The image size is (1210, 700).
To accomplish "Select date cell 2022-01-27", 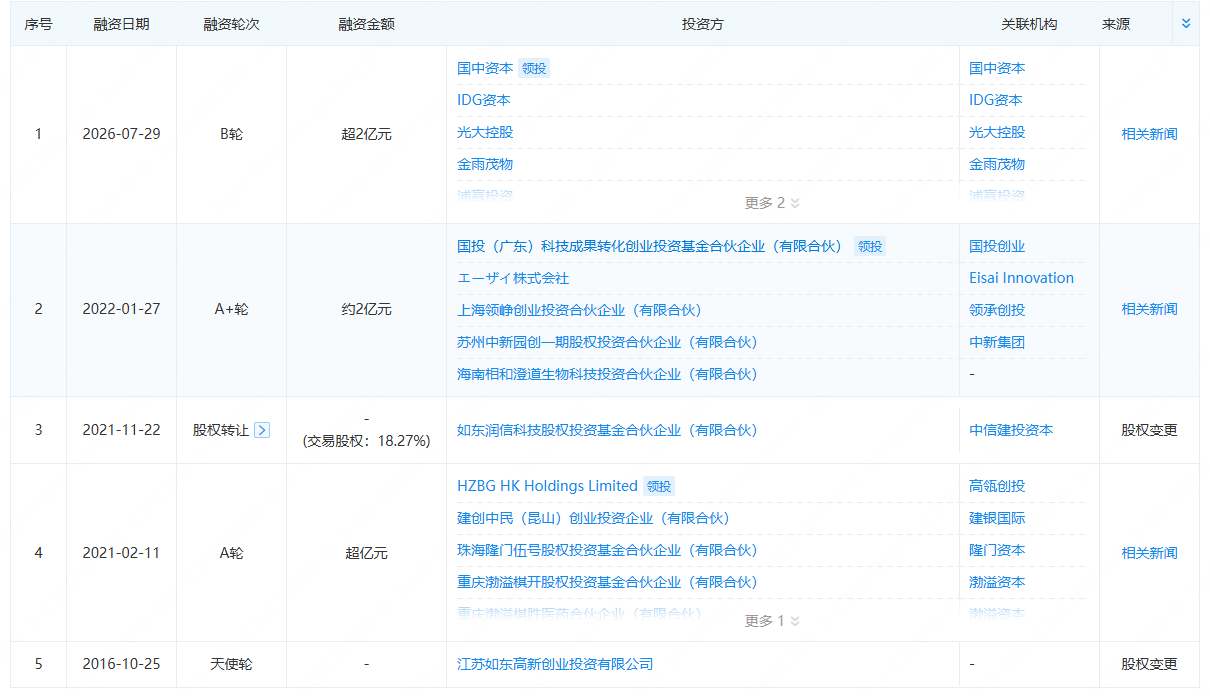I will coord(121,309).
